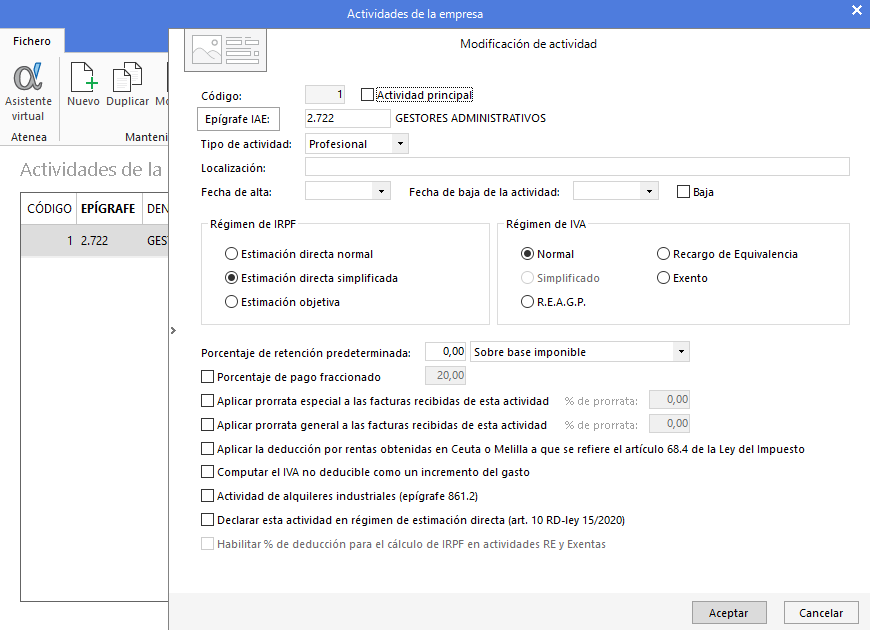Click the Epígrafe IAE code field
Screen dimensions: 870x630
348,118
